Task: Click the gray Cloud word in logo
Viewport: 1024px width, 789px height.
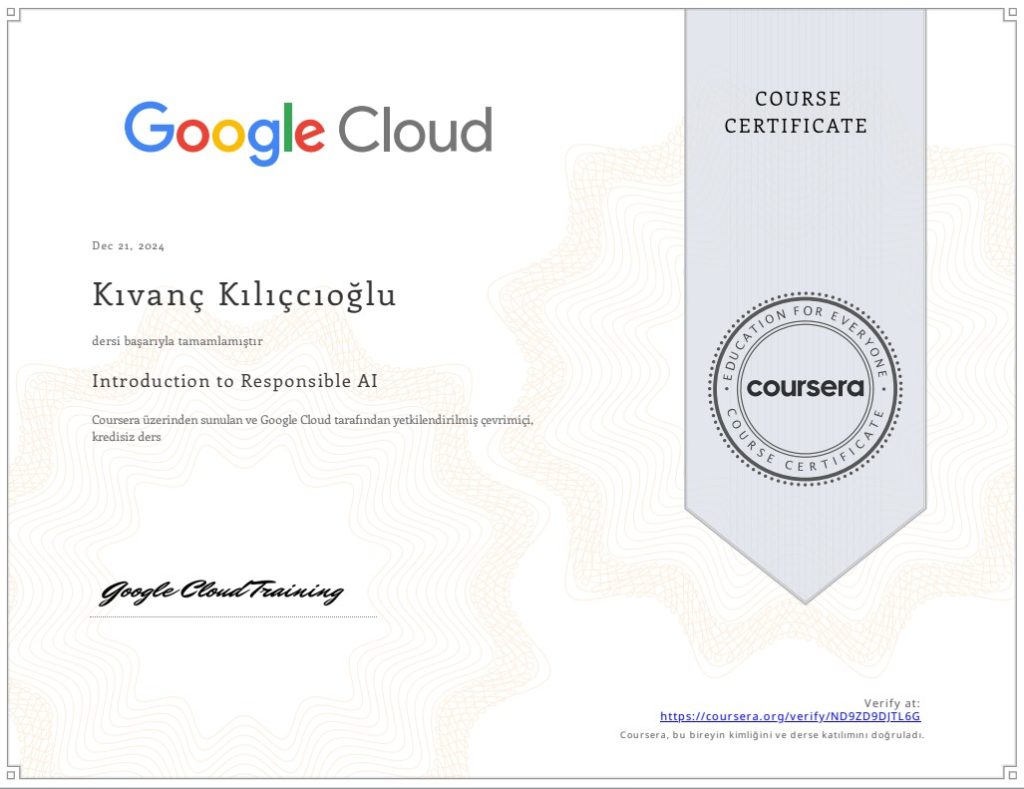Action: coord(414,130)
